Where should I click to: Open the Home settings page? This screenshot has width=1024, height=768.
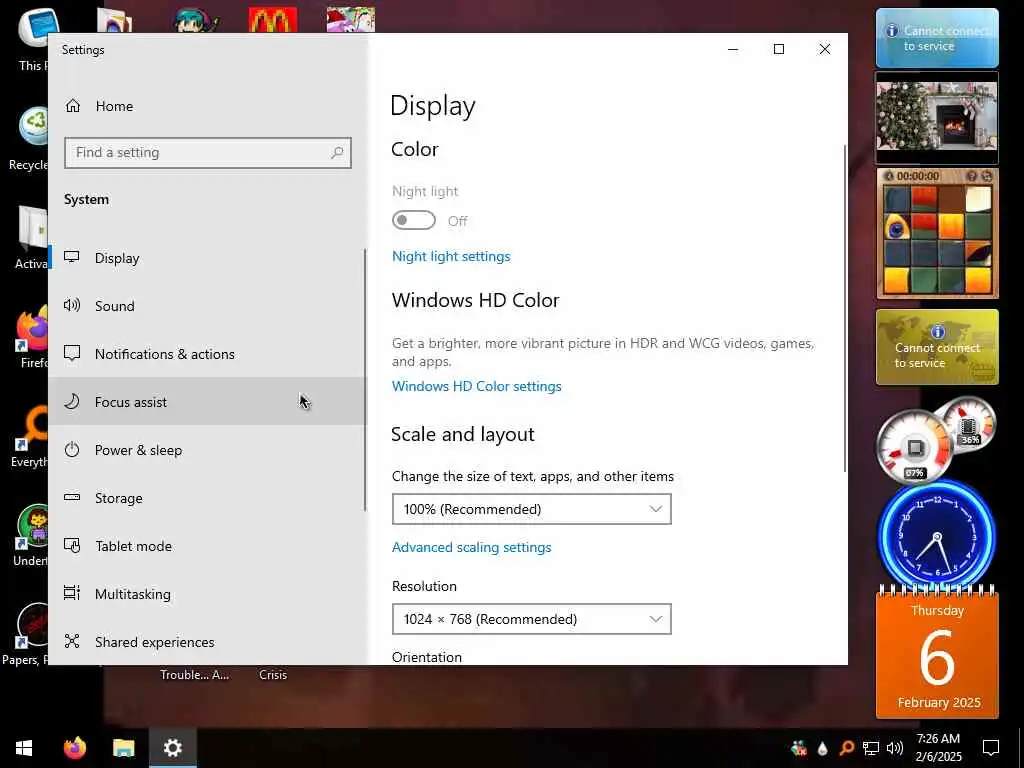point(206,106)
